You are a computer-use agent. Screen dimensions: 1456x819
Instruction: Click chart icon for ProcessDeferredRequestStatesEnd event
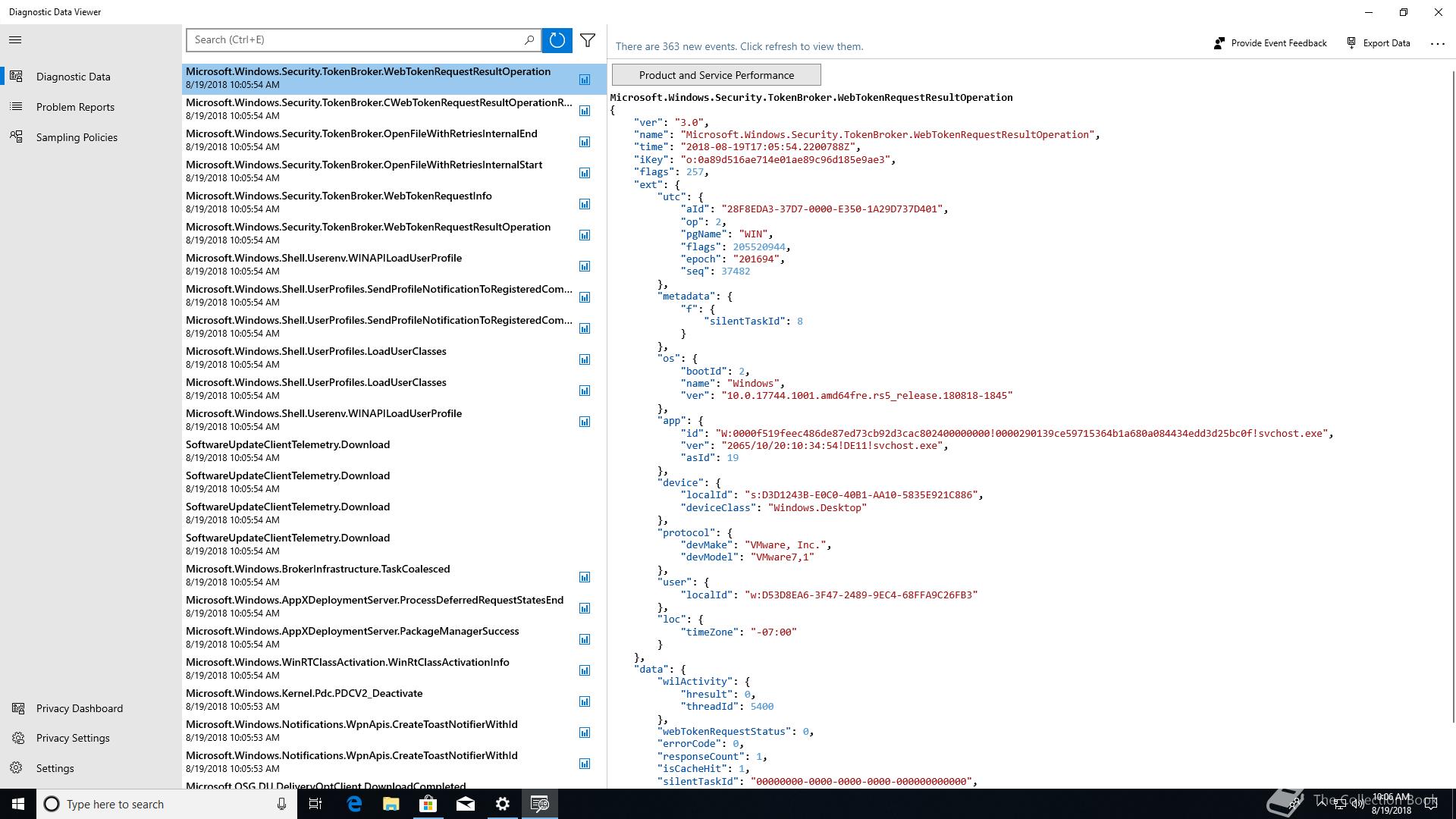[x=585, y=608]
